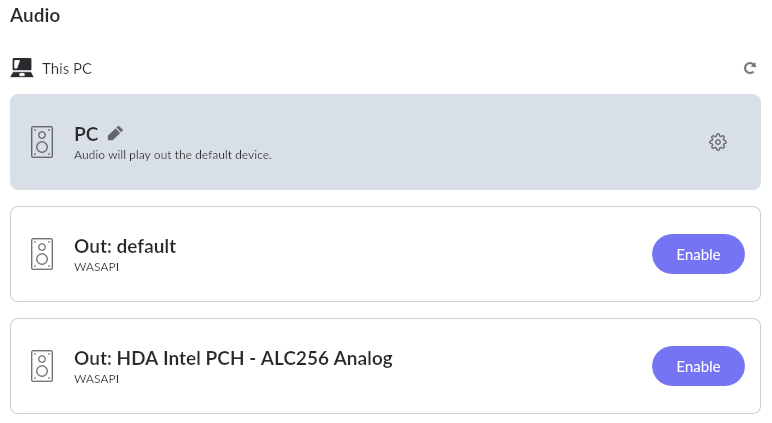The height and width of the screenshot is (423, 772).
Task: Click the speaker icon in the PC card
Action: (41, 142)
